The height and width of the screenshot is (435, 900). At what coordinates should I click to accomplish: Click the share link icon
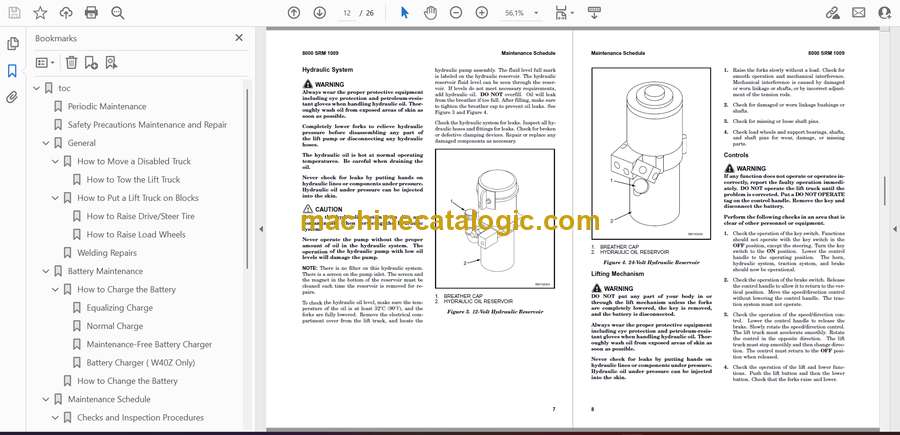tap(832, 13)
